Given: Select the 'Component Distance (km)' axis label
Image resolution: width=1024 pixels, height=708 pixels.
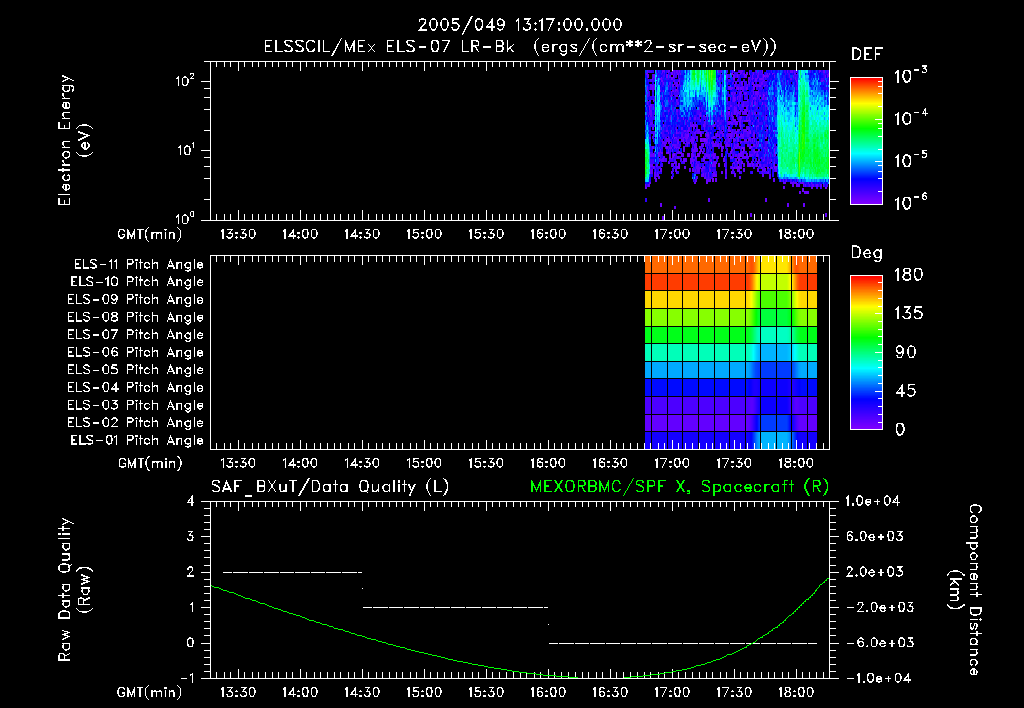Looking at the screenshot, I should tap(965, 590).
